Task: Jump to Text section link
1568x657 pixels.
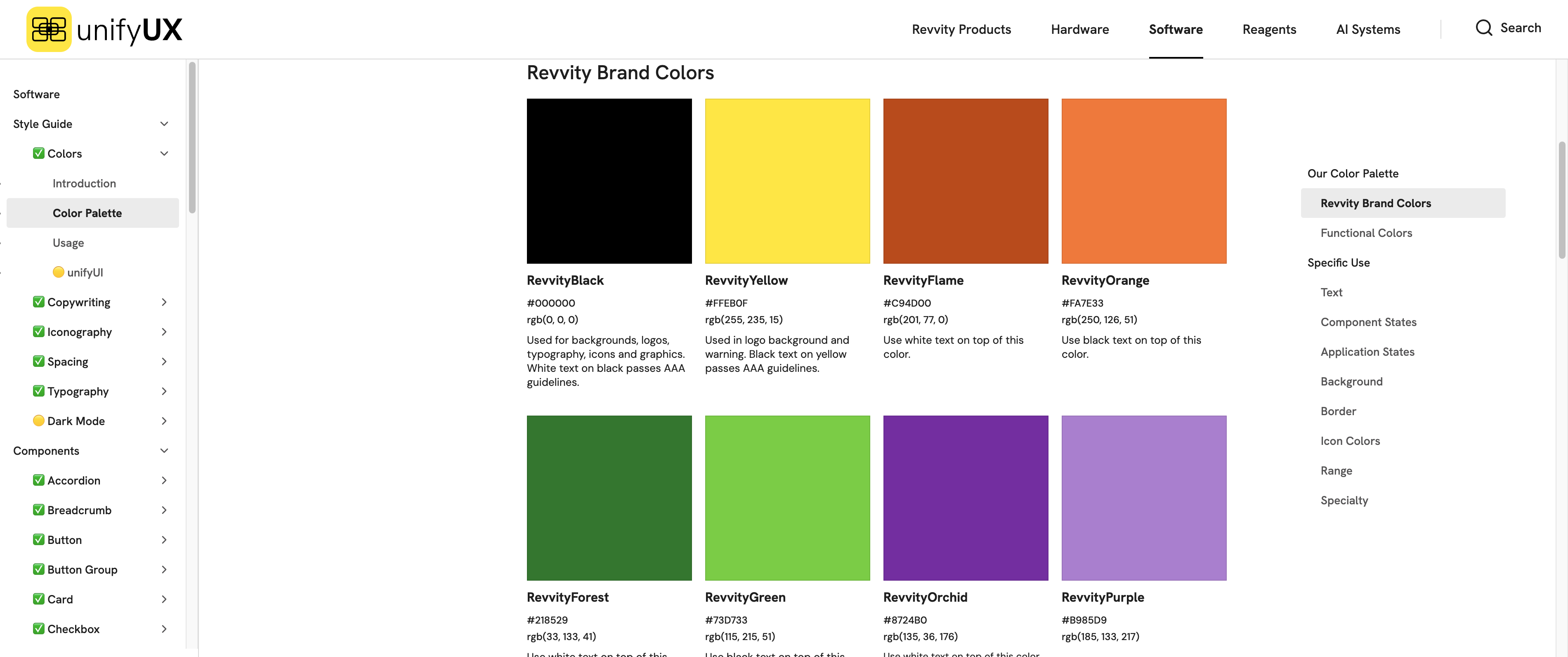Action: pyautogui.click(x=1331, y=292)
